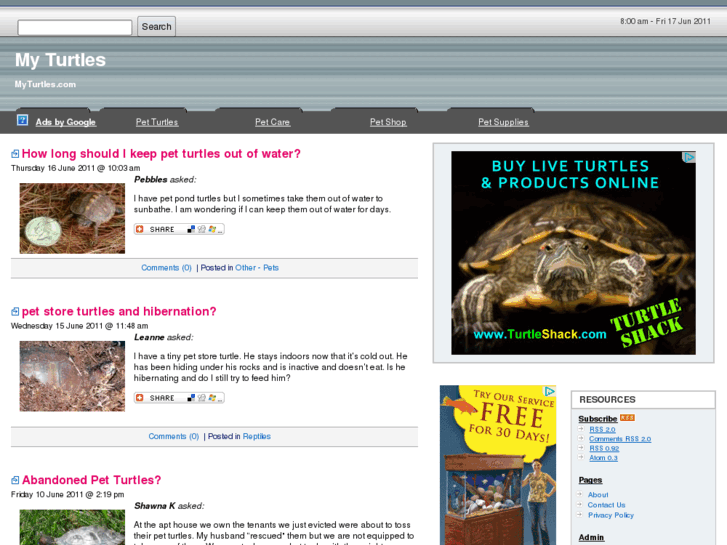Go to the About page link
The height and width of the screenshot is (545, 727).
[598, 494]
